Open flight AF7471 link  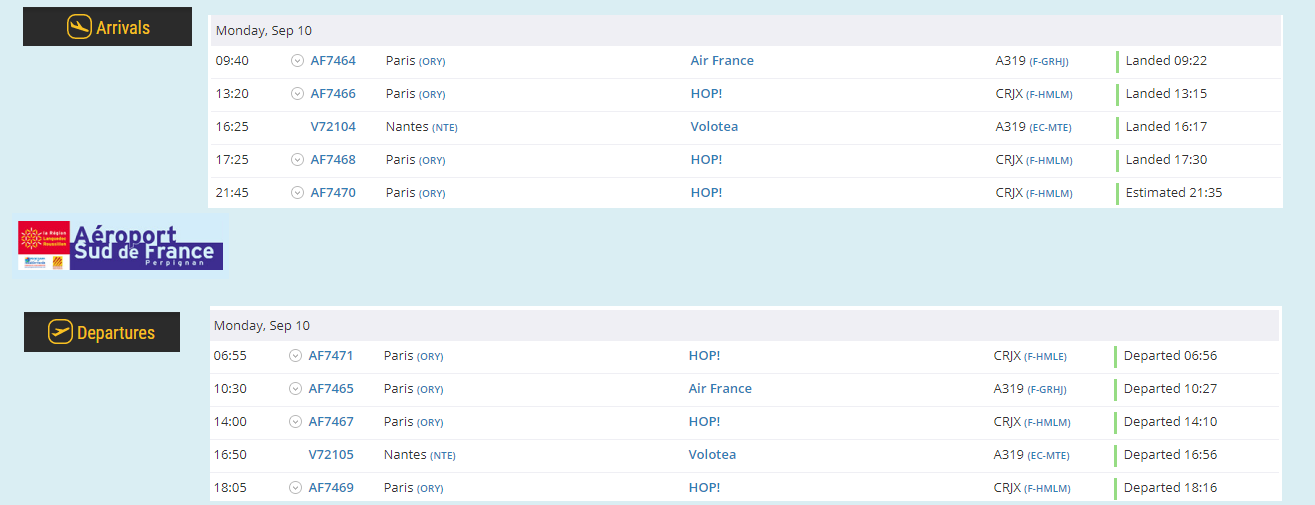coord(331,356)
